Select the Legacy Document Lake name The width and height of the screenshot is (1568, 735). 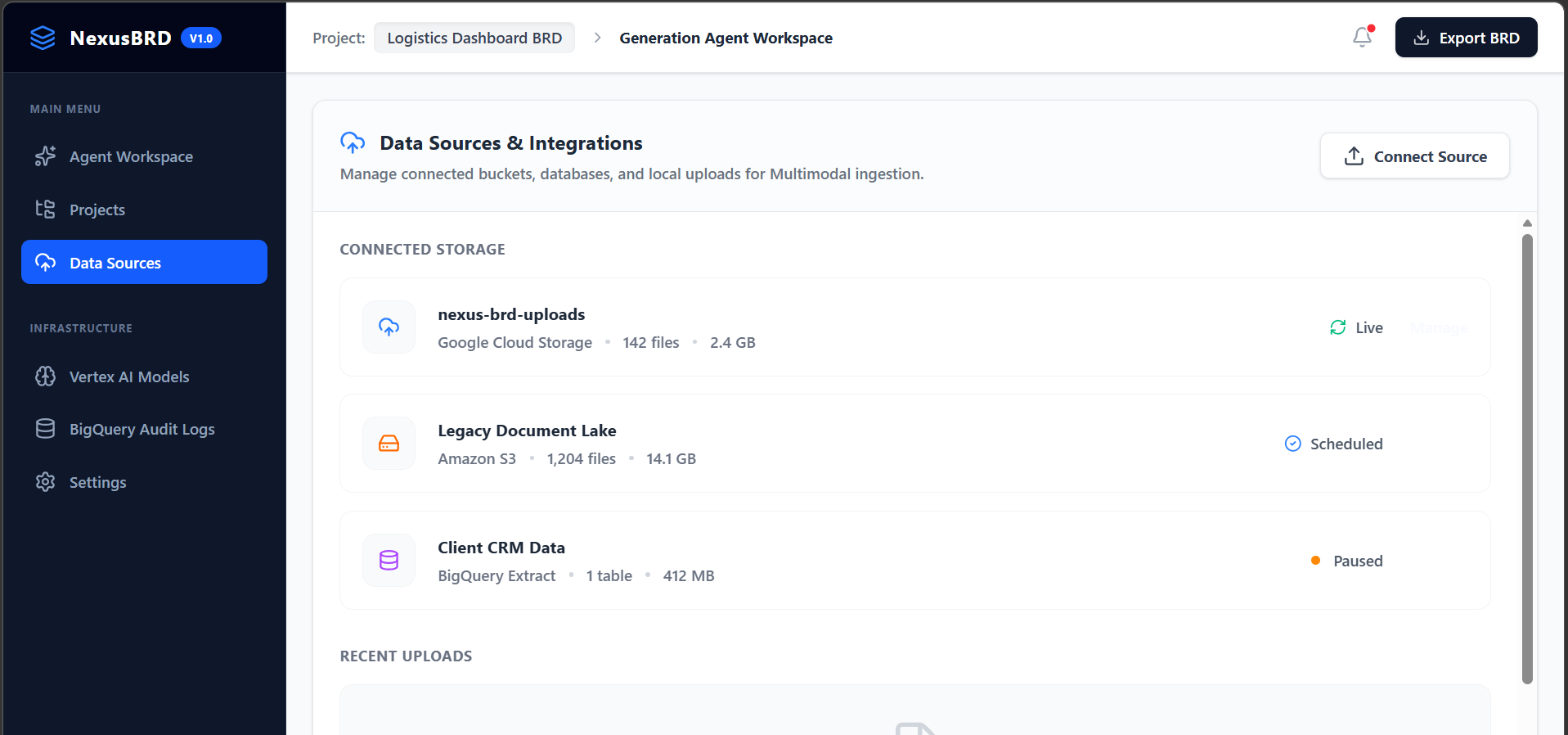click(x=527, y=431)
